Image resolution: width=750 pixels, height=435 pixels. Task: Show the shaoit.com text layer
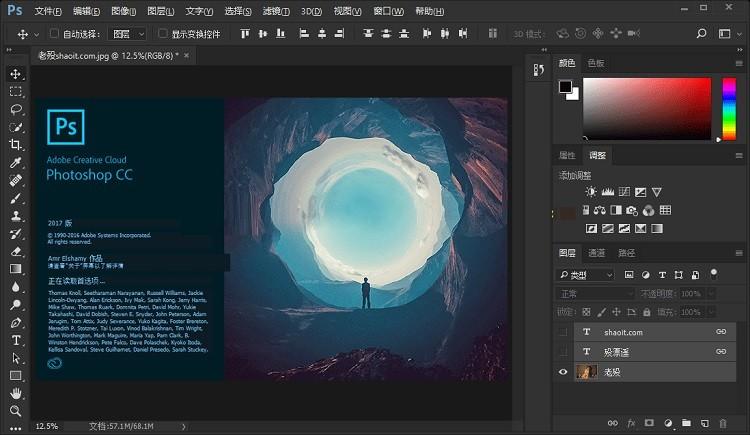[563, 332]
